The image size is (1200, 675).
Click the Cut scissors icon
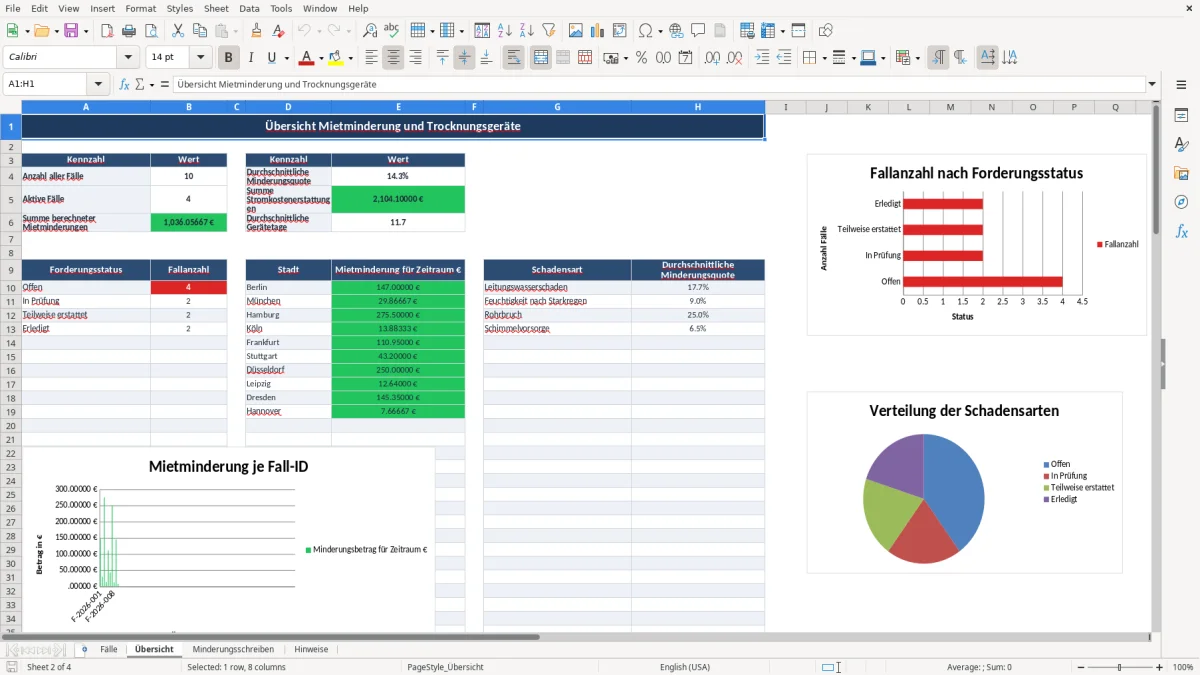point(177,31)
